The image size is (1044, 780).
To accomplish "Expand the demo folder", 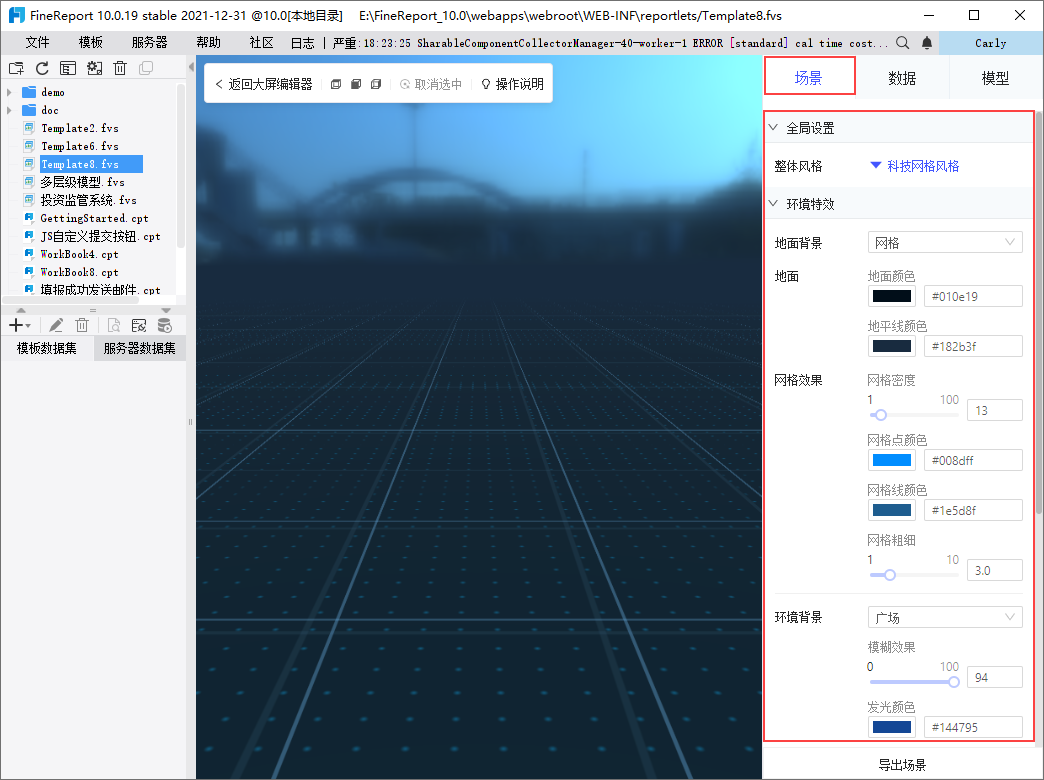I will click(9, 92).
